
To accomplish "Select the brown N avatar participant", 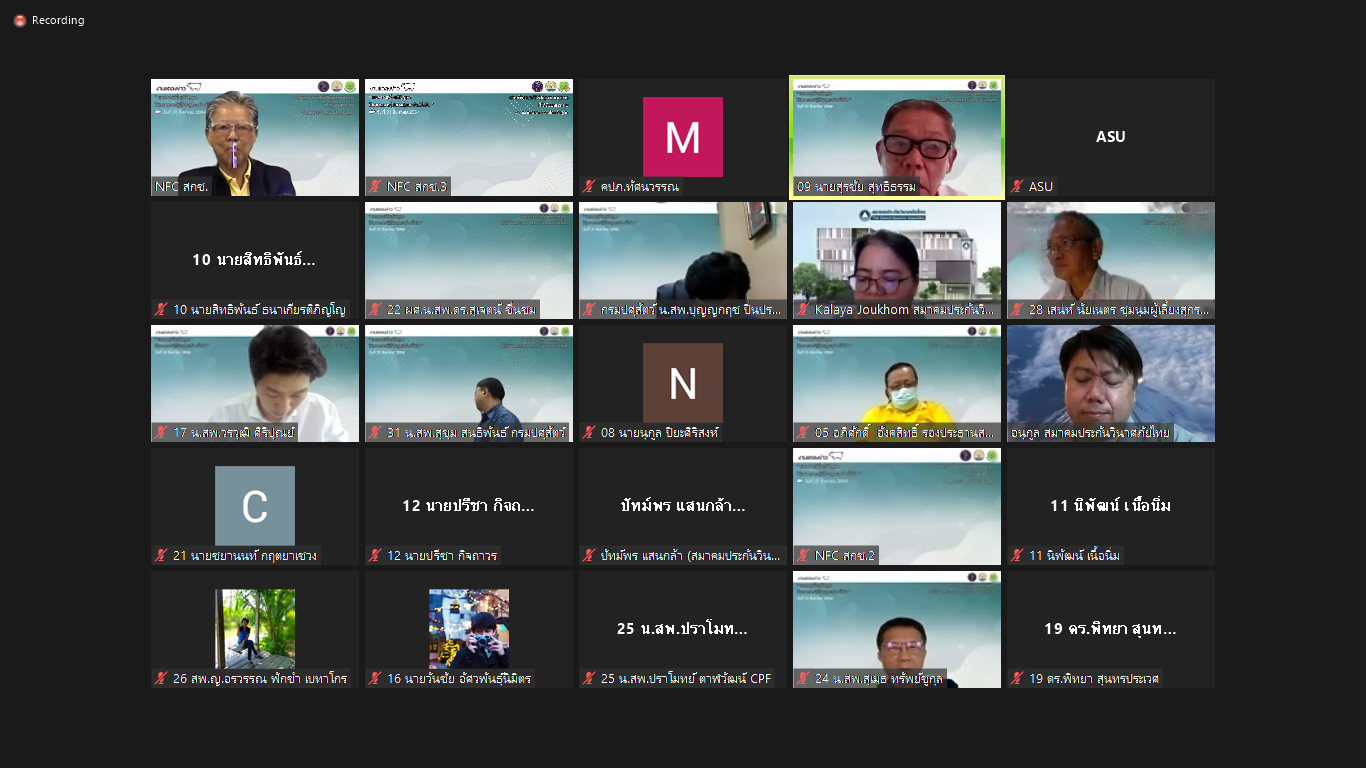I will [683, 383].
